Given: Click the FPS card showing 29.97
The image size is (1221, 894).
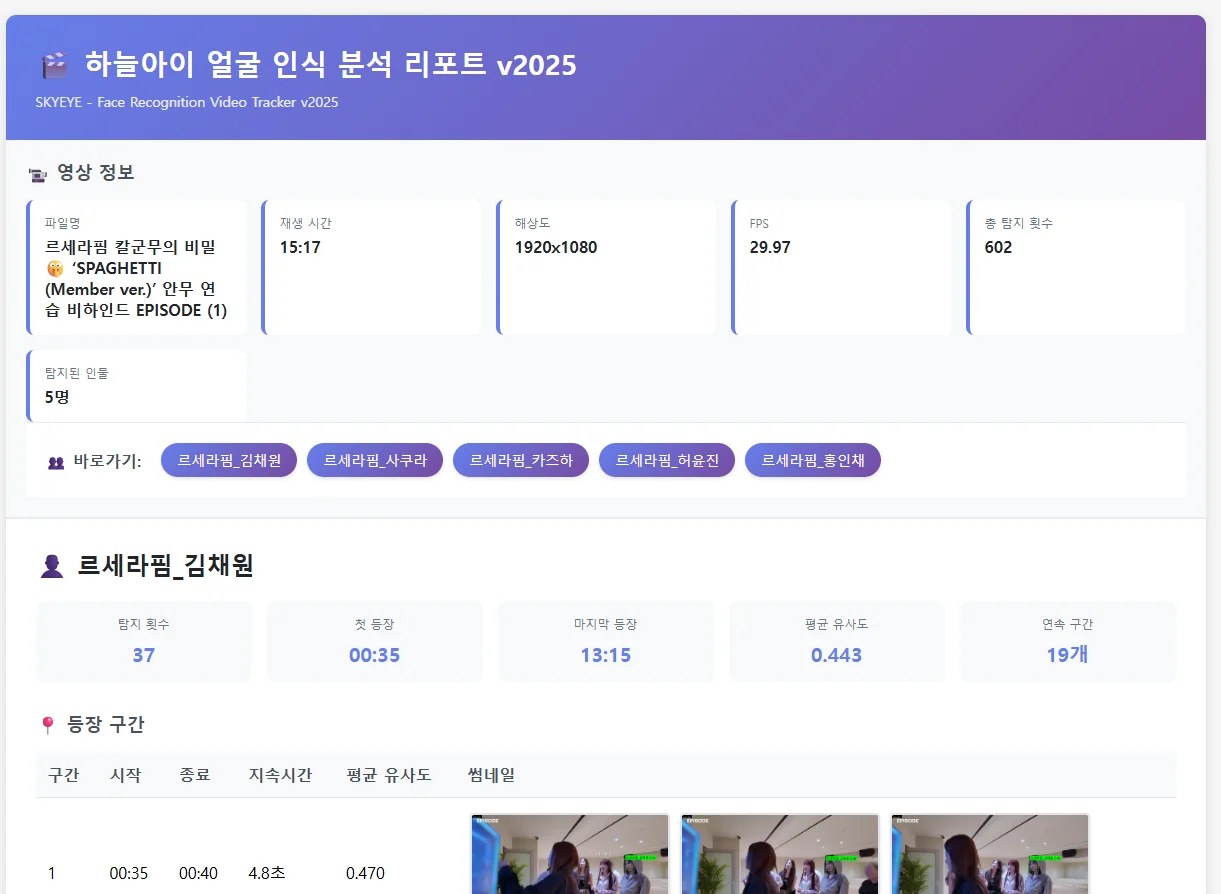Looking at the screenshot, I should (841, 267).
